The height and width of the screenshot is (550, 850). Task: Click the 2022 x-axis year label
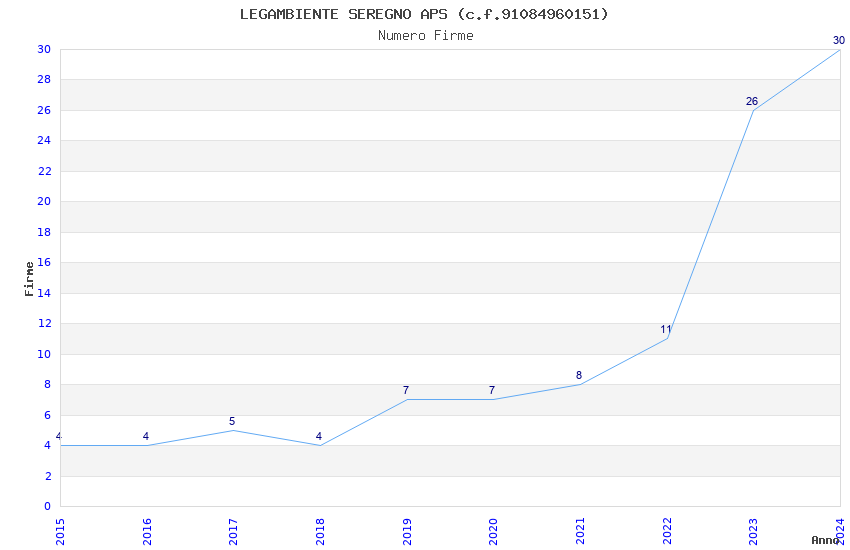pos(667,532)
